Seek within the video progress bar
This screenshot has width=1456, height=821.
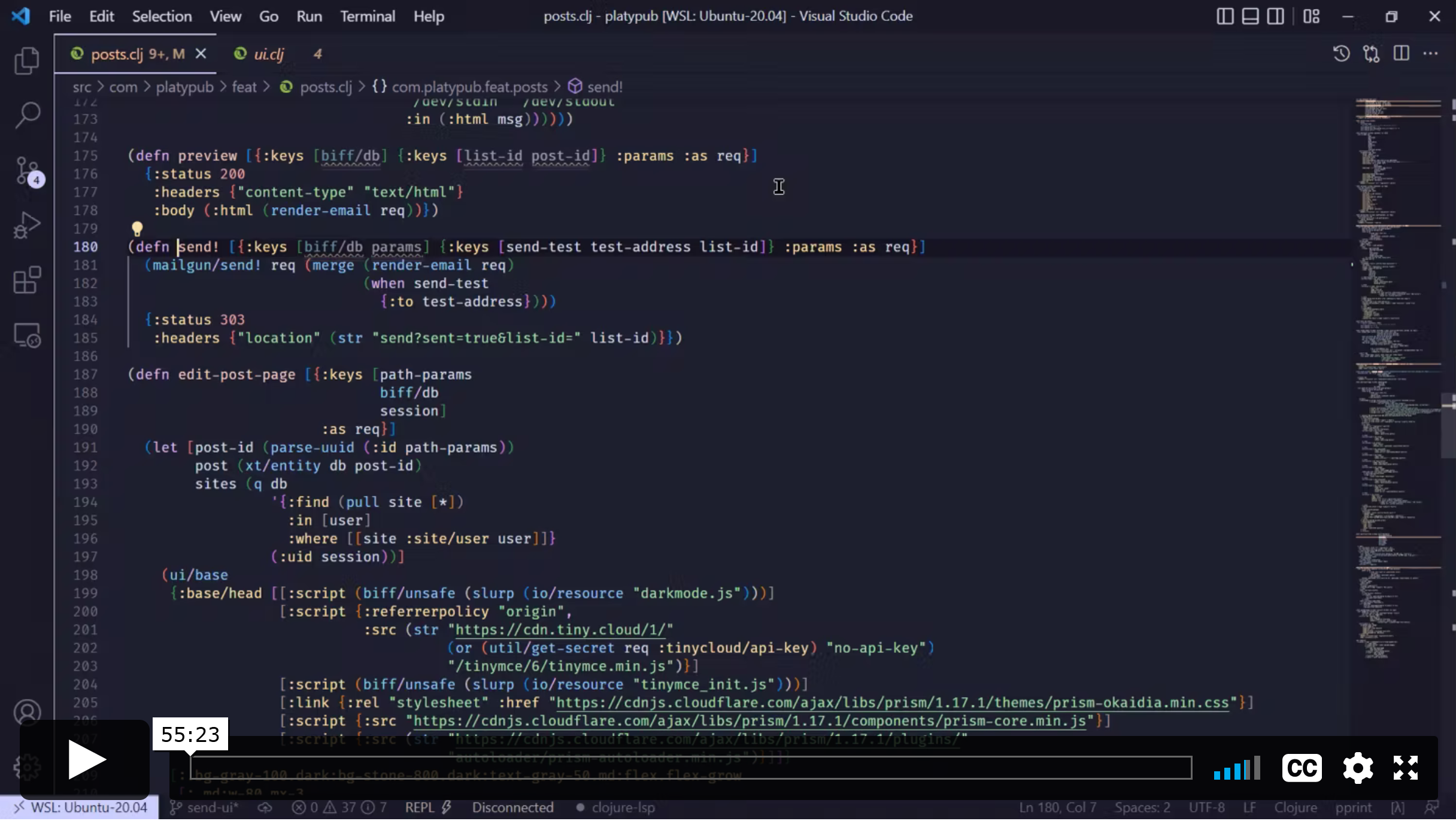691,768
